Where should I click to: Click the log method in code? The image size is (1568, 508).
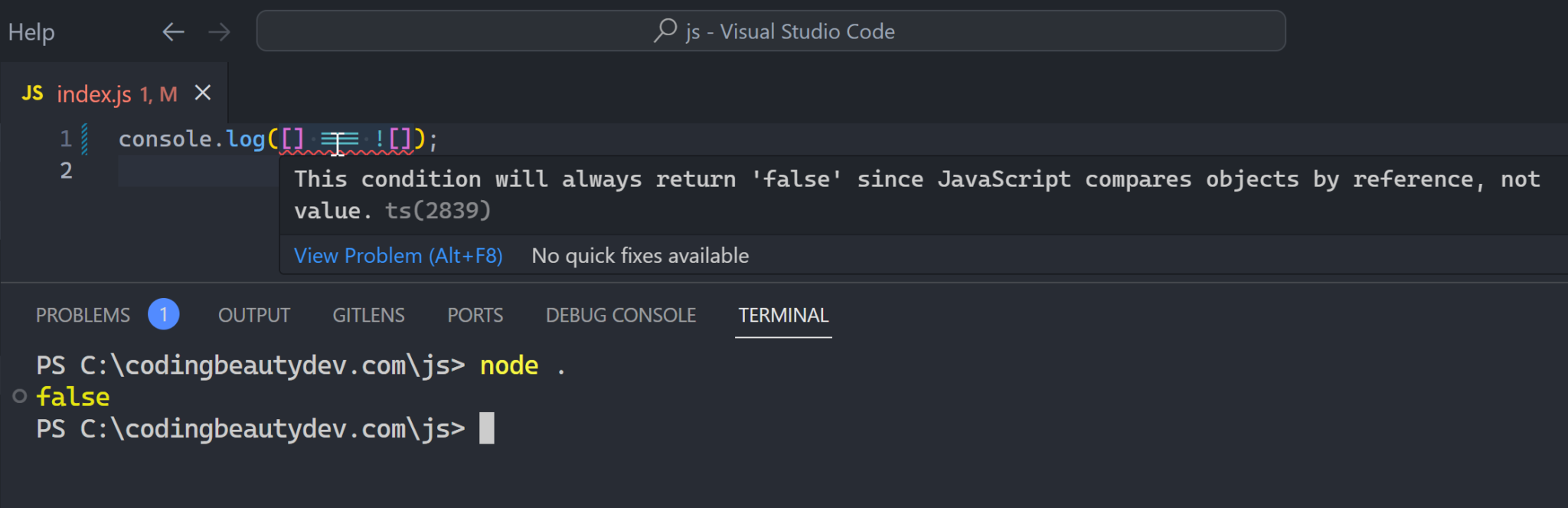coord(246,139)
